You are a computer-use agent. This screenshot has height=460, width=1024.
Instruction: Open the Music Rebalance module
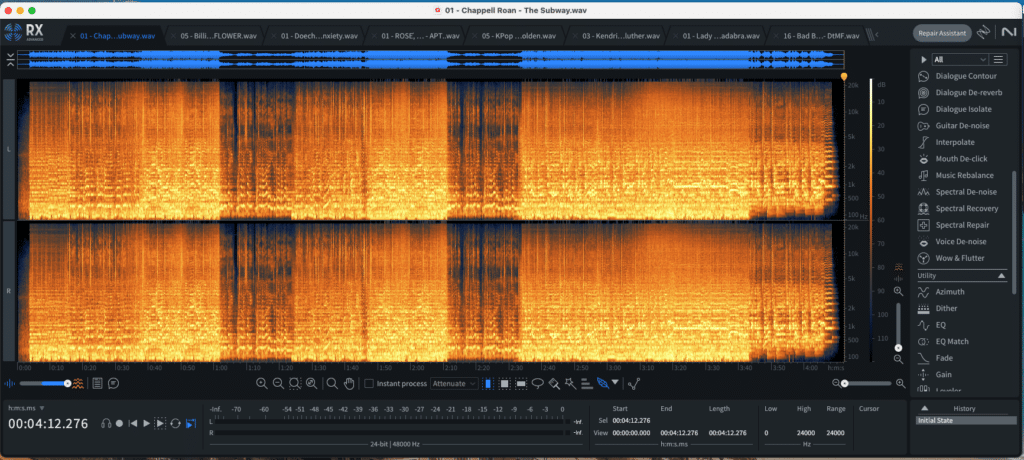955,175
